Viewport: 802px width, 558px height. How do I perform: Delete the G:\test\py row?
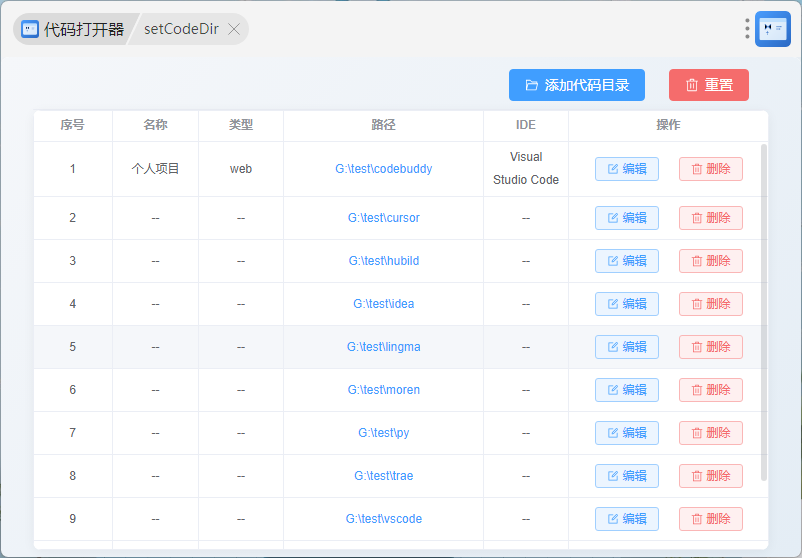(710, 433)
